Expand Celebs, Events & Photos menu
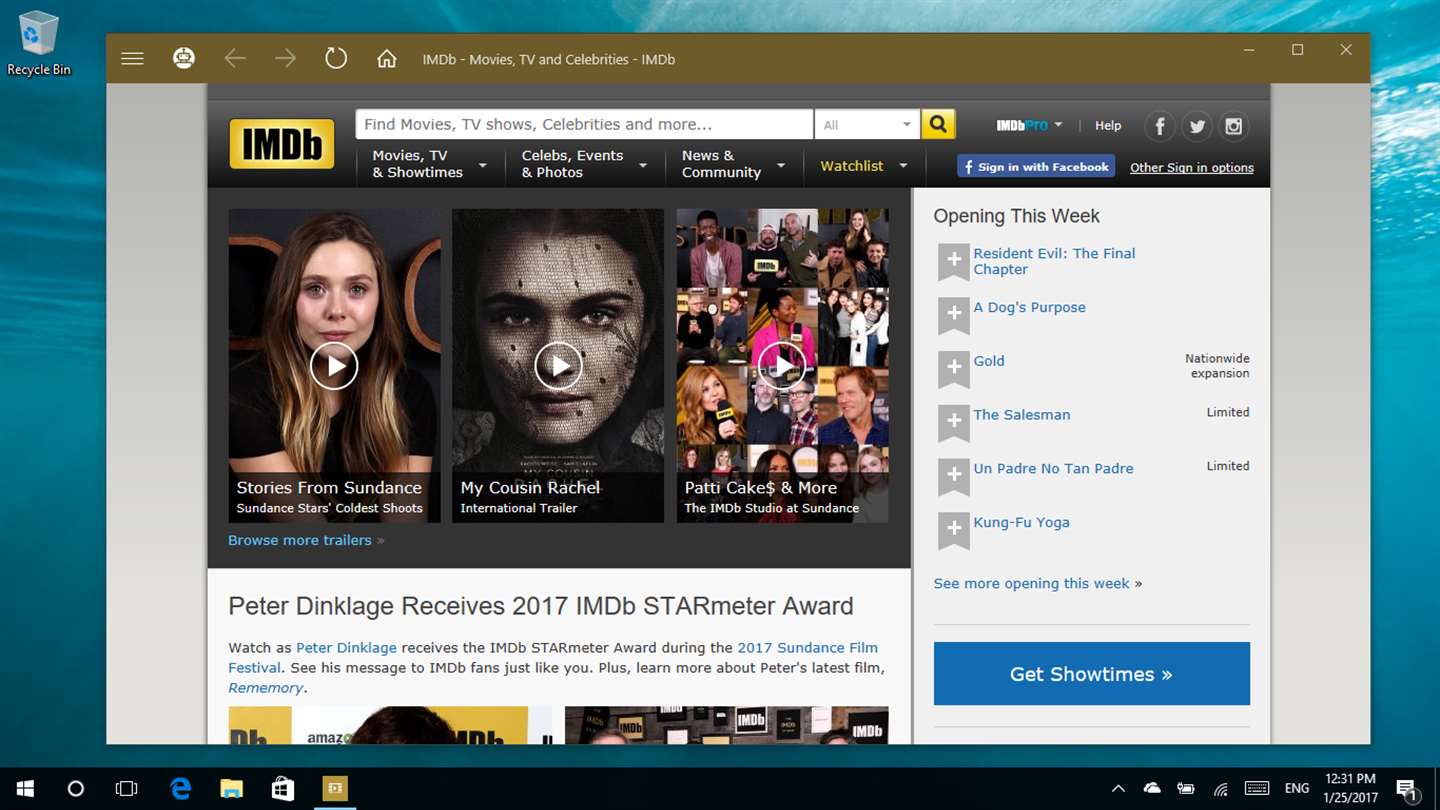The height and width of the screenshot is (810, 1440). coord(584,164)
